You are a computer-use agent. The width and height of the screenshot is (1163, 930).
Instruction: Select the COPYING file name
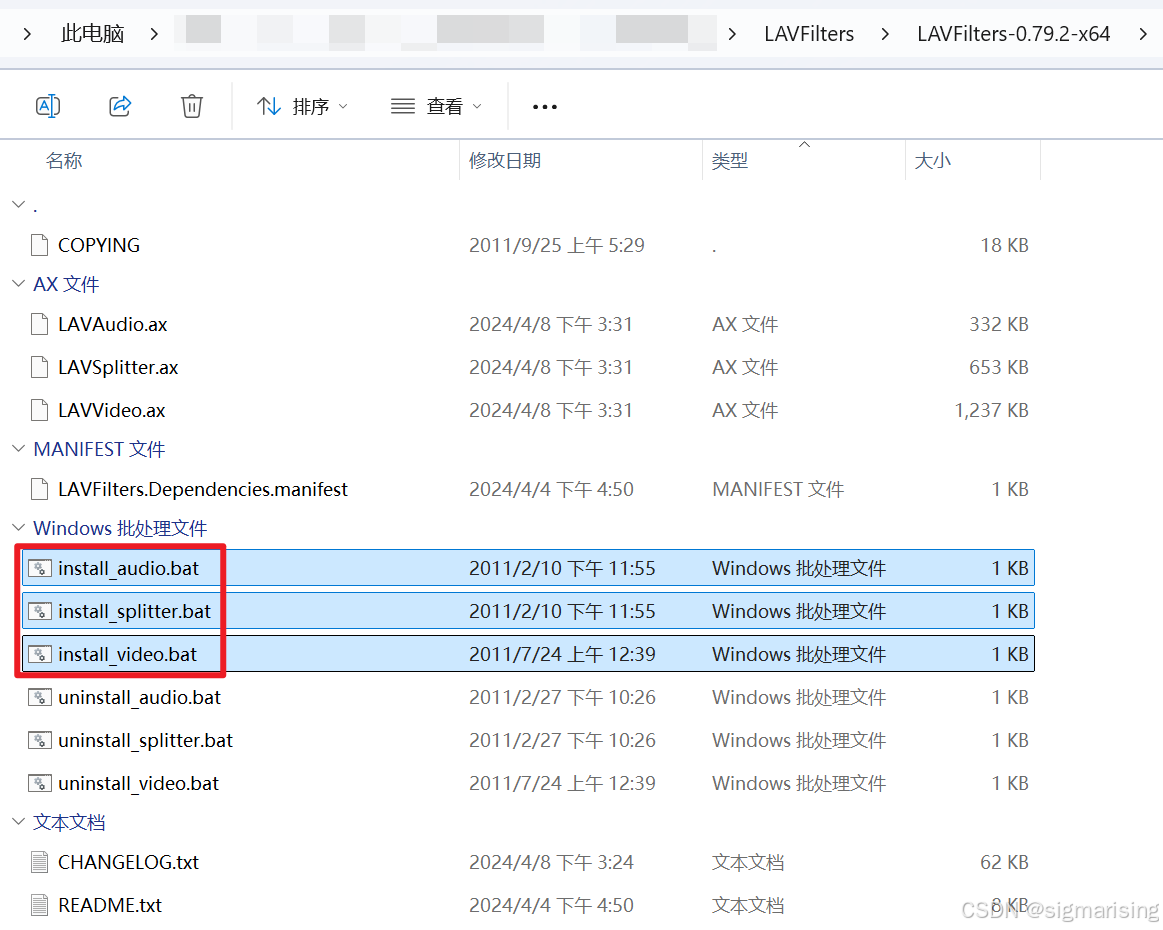99,245
